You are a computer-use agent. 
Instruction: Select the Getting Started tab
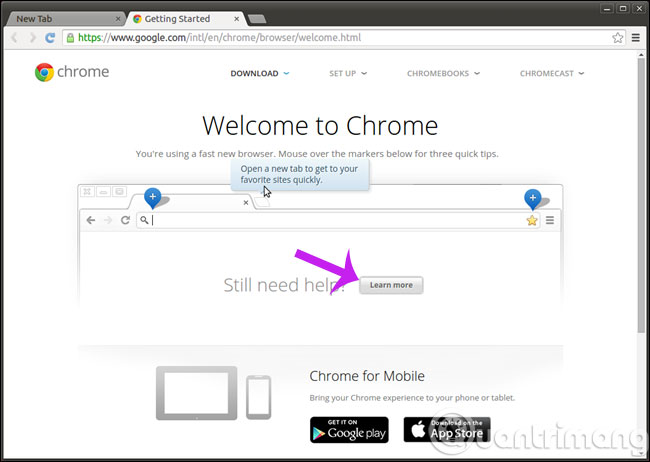(187, 19)
